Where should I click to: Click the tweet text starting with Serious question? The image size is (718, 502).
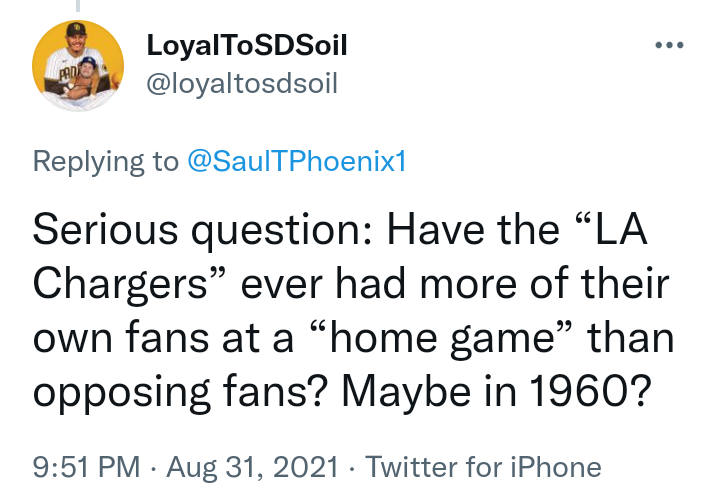[x=353, y=311]
